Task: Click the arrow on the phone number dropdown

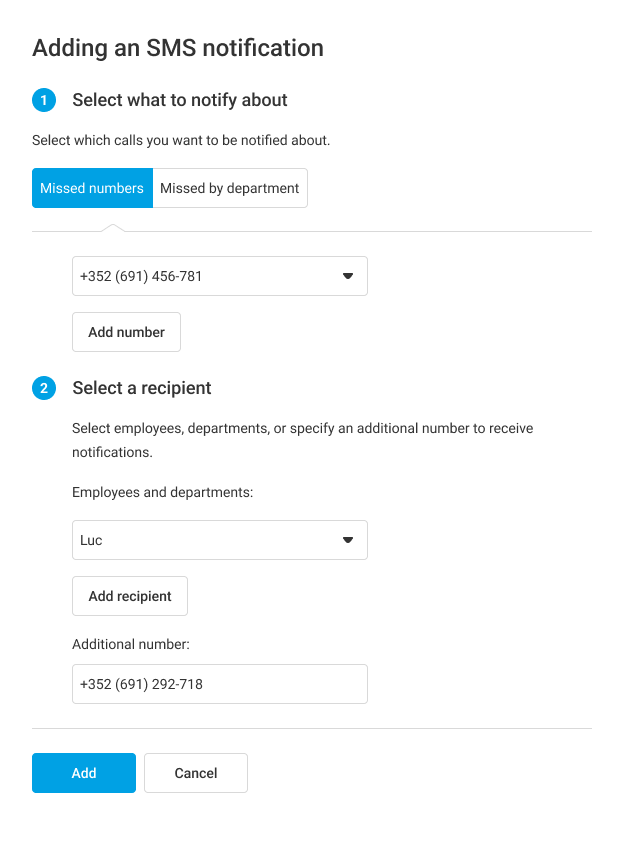Action: (x=348, y=276)
